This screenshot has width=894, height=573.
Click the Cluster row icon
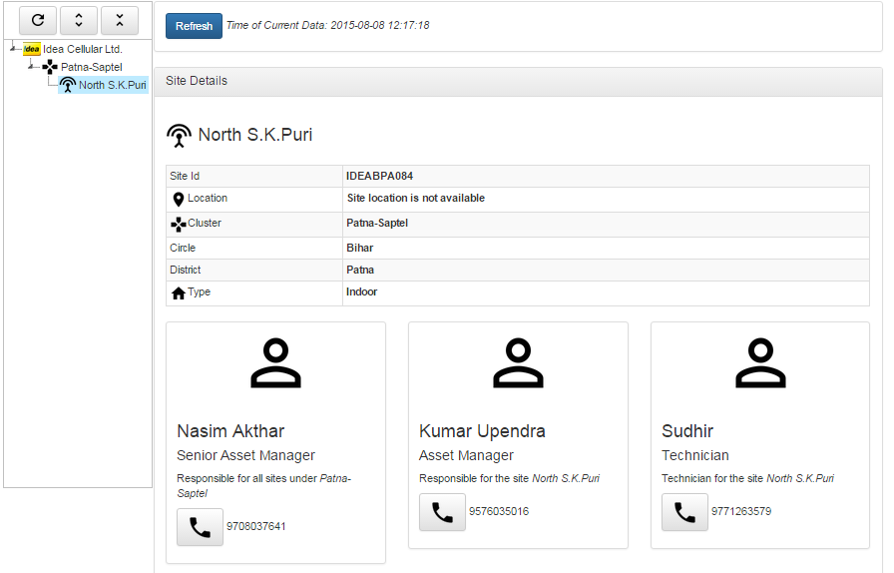(x=178, y=224)
